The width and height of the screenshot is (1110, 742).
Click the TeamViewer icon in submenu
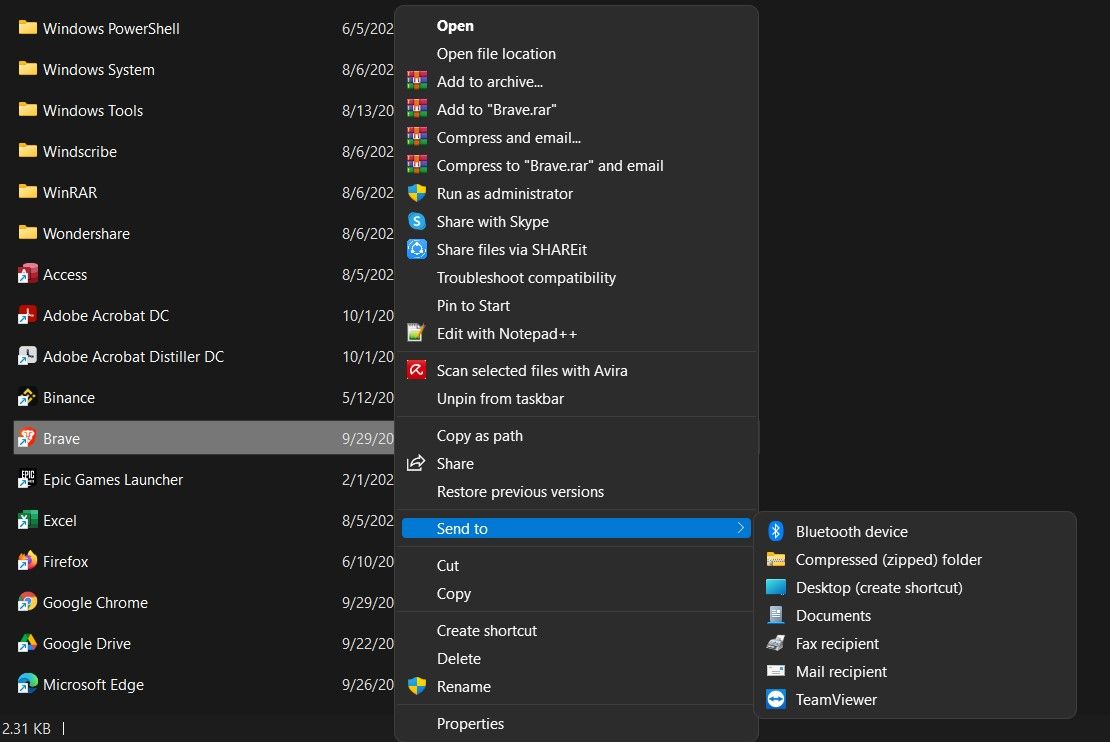(776, 700)
